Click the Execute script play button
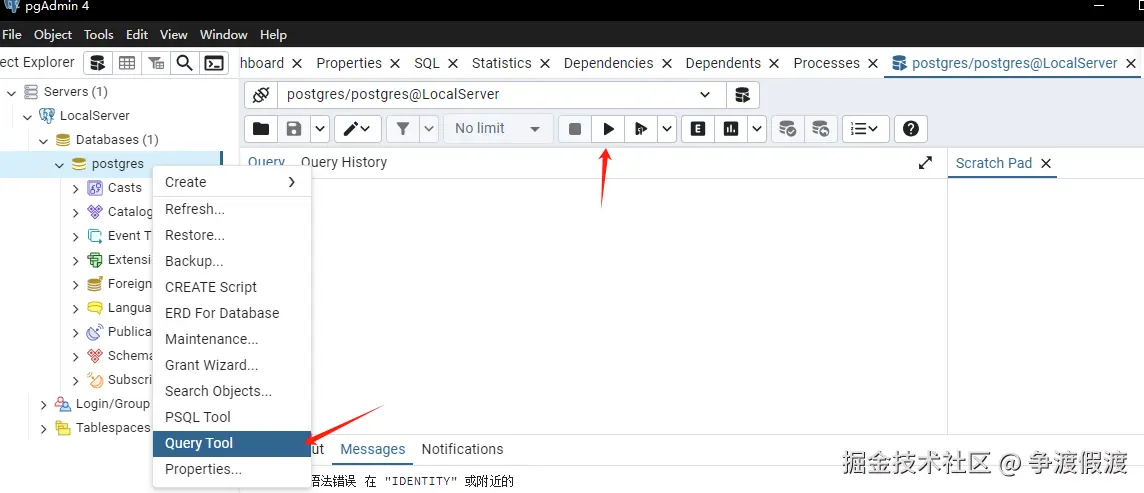Screen dimensions: 1144x493 608,129
